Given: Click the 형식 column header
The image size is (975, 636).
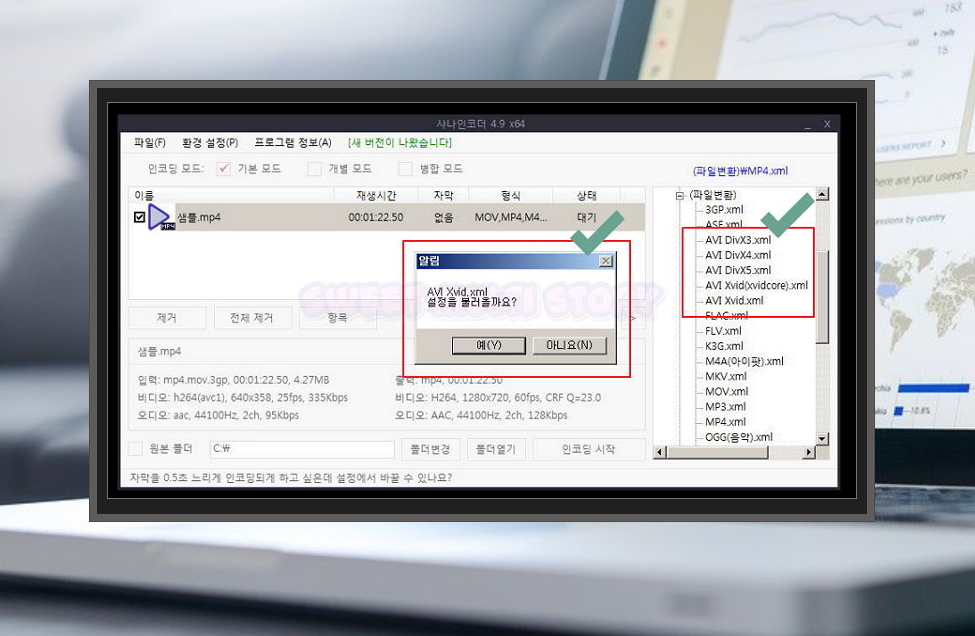Looking at the screenshot, I should click(x=511, y=195).
